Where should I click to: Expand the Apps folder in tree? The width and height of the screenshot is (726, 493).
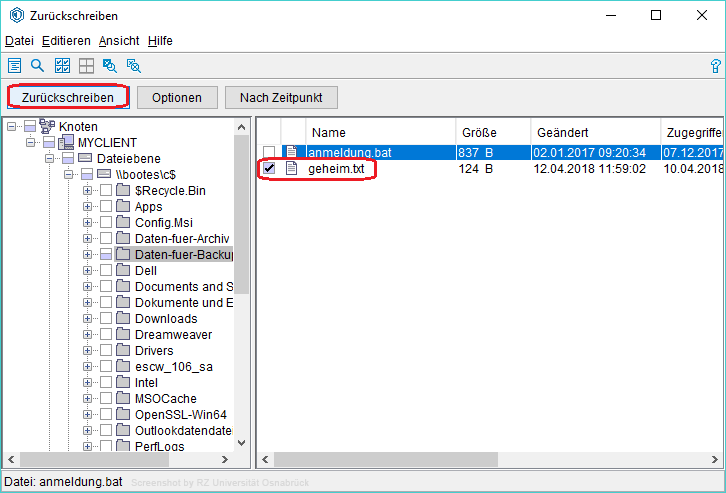88,207
